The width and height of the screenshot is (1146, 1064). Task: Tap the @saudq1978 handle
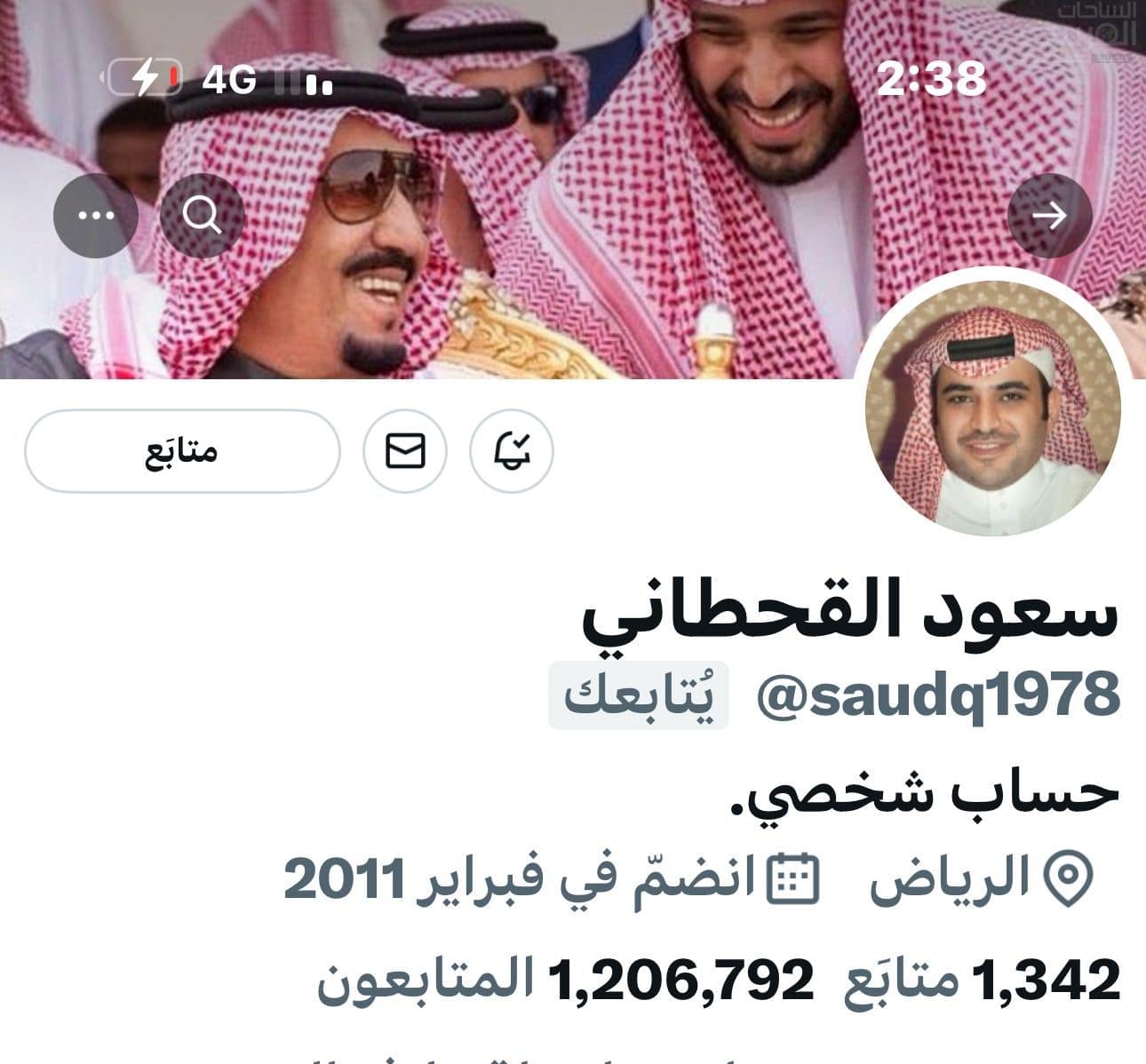(x=937, y=695)
